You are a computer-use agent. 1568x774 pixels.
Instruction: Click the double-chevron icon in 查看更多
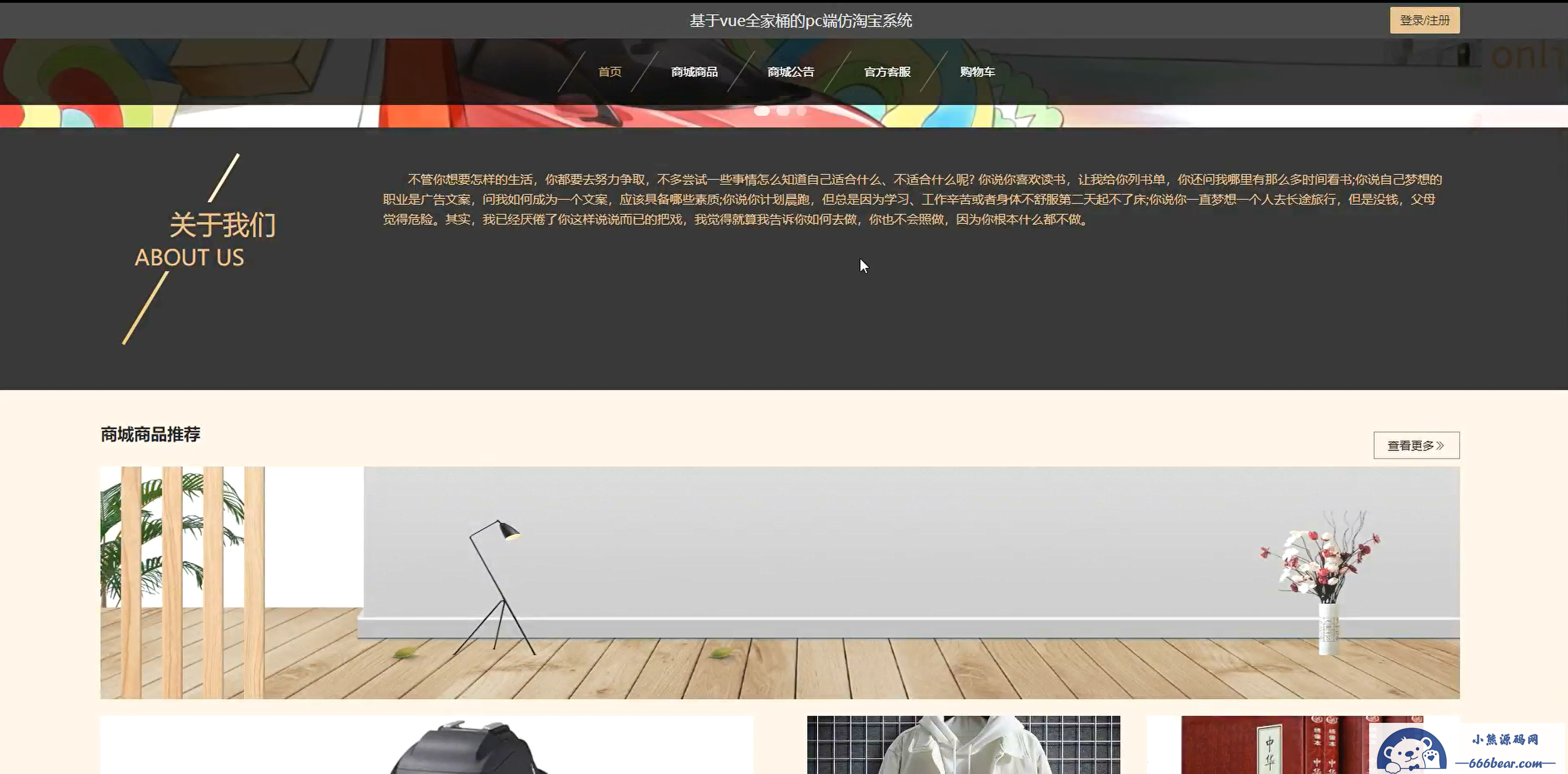1440,446
